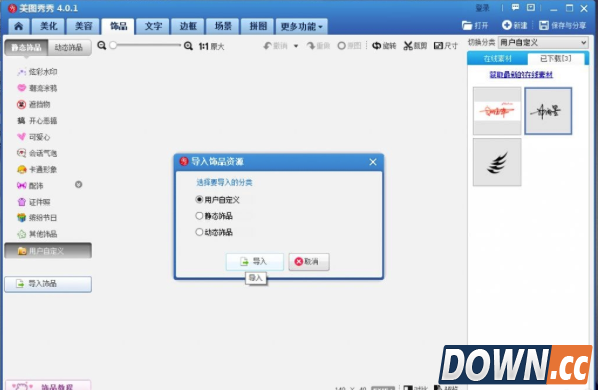The width and height of the screenshot is (598, 390).
Task: Click the 旋转 rotate tool
Action: click(384, 46)
